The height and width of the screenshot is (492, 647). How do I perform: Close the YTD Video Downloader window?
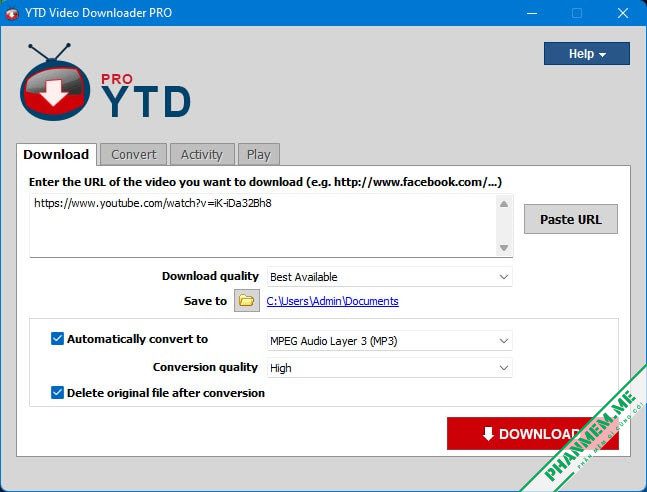(x=623, y=13)
